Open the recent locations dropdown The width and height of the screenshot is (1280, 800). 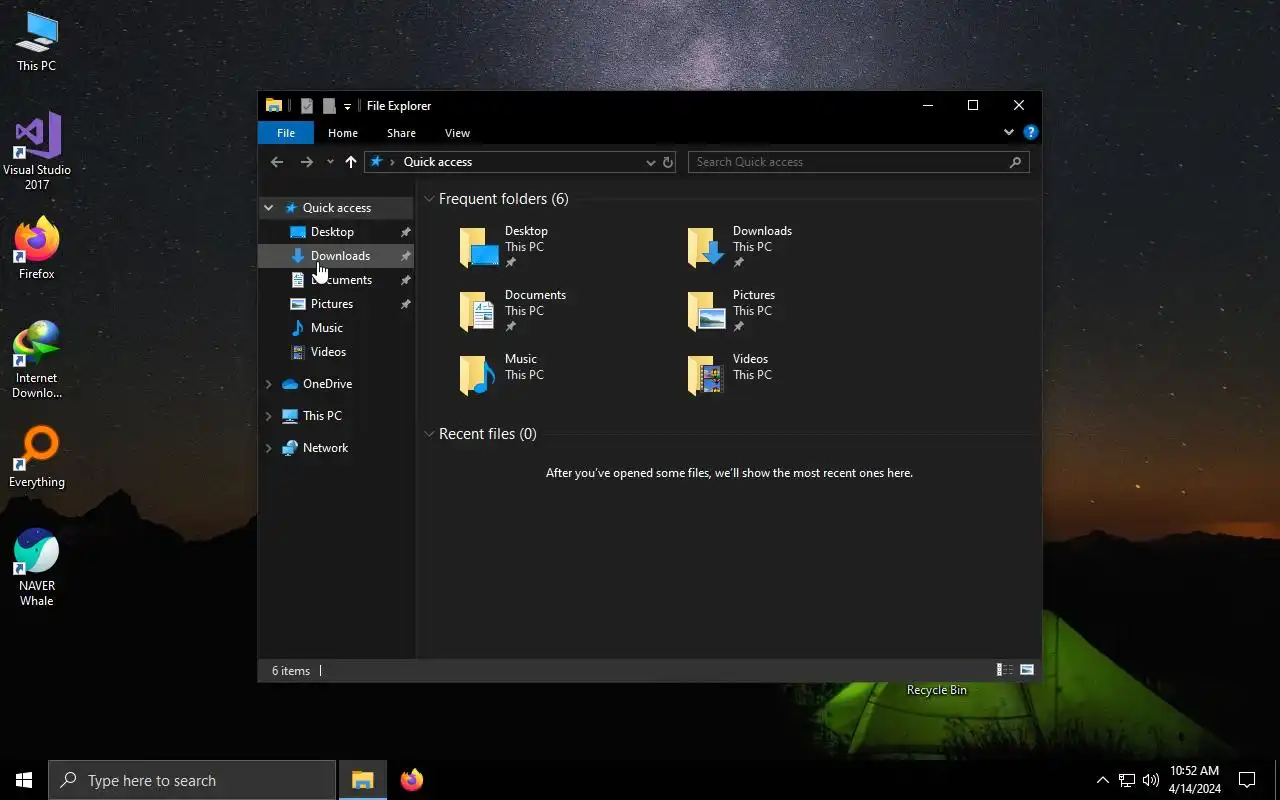[x=330, y=162]
